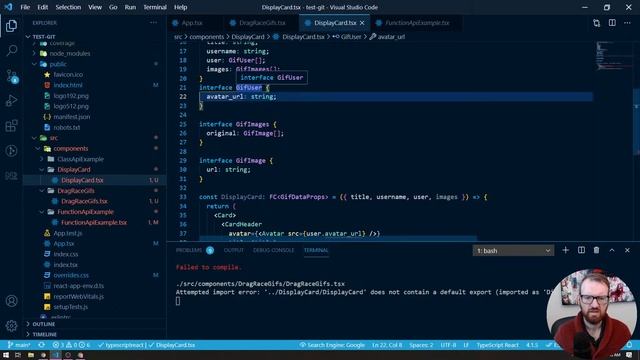Open the Search view in activity bar
640x360 pixels.
(x=11, y=51)
